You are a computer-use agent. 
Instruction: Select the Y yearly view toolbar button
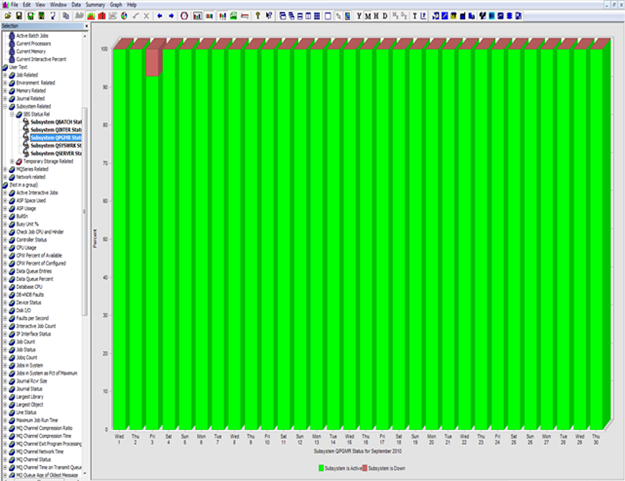(x=359, y=16)
